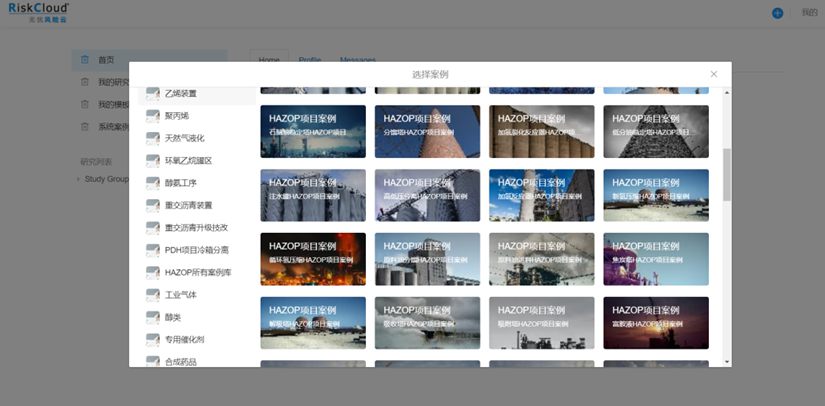825x406 pixels.
Task: Close the 选择案例 dialog
Action: tap(713, 74)
